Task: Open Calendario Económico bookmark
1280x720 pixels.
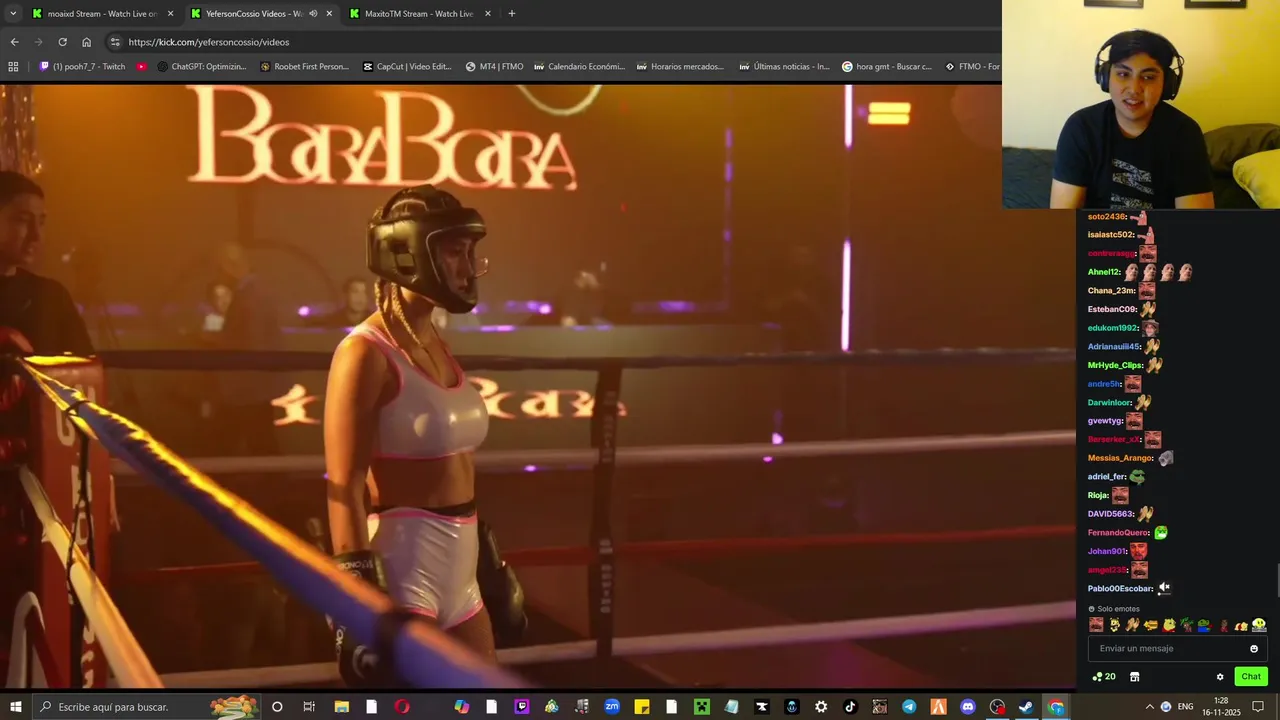Action: 579,67
